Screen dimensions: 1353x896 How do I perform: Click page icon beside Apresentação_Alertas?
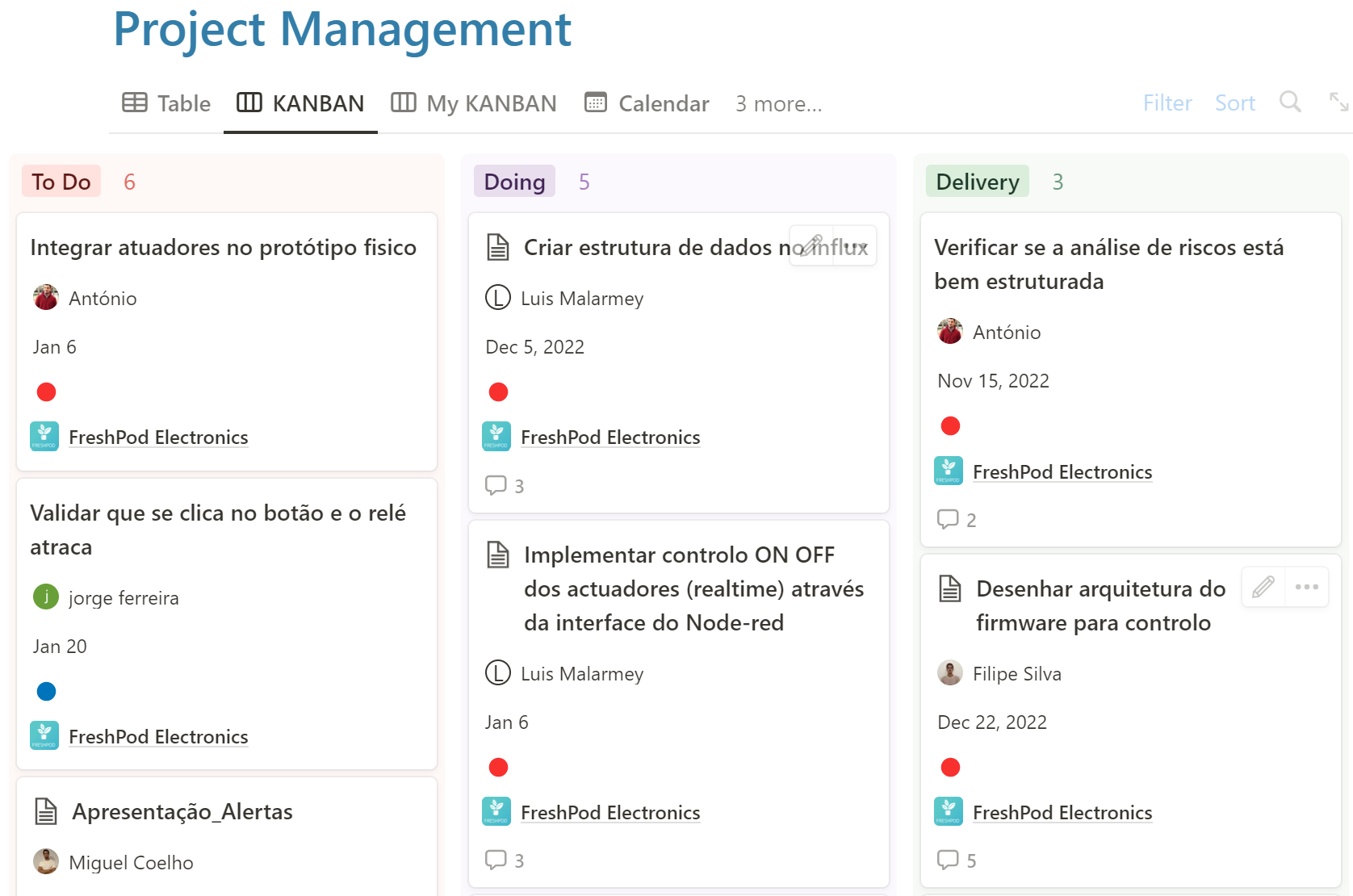pyautogui.click(x=46, y=811)
